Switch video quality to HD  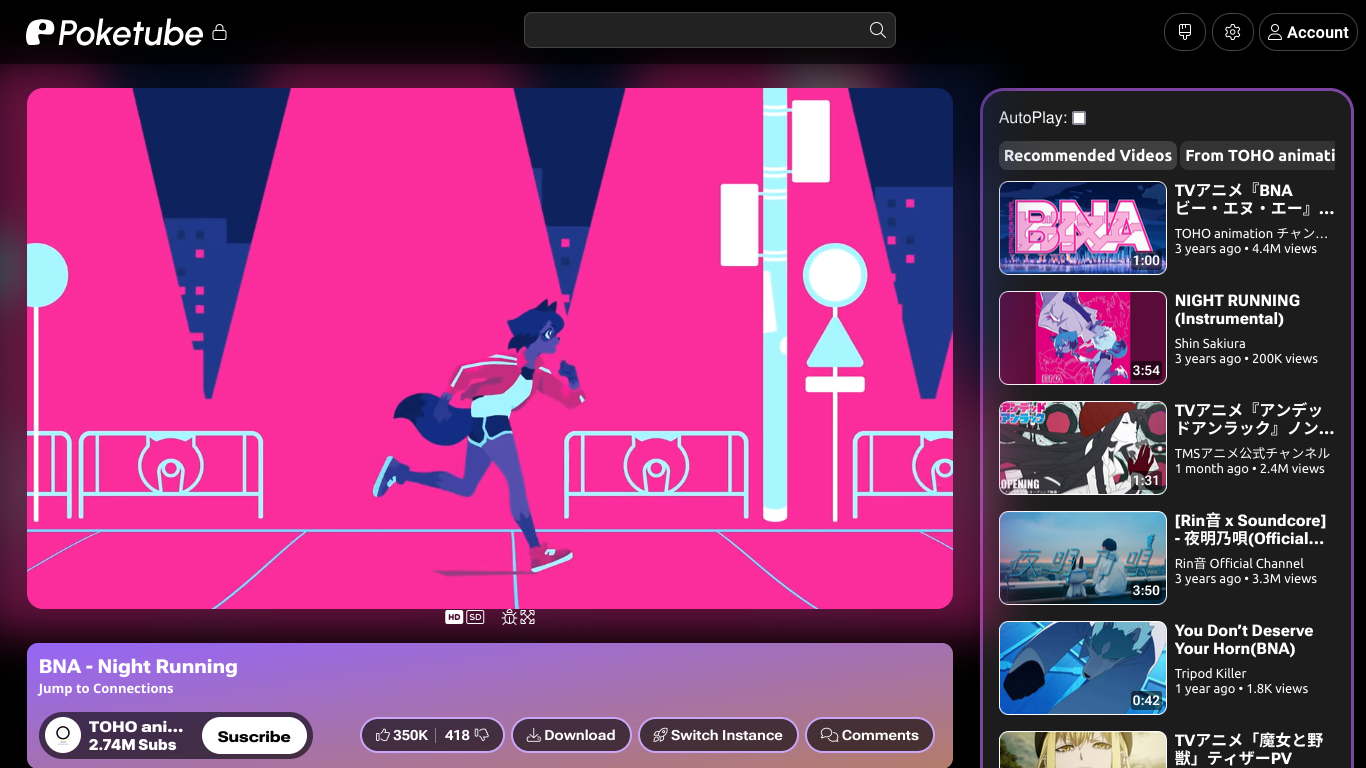(x=454, y=617)
